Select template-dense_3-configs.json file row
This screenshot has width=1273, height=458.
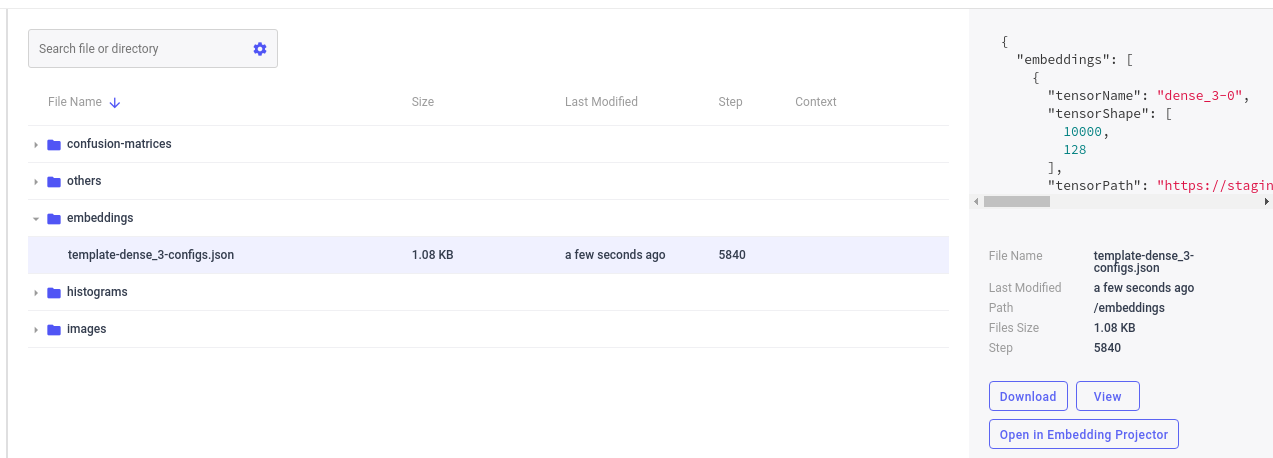(151, 255)
